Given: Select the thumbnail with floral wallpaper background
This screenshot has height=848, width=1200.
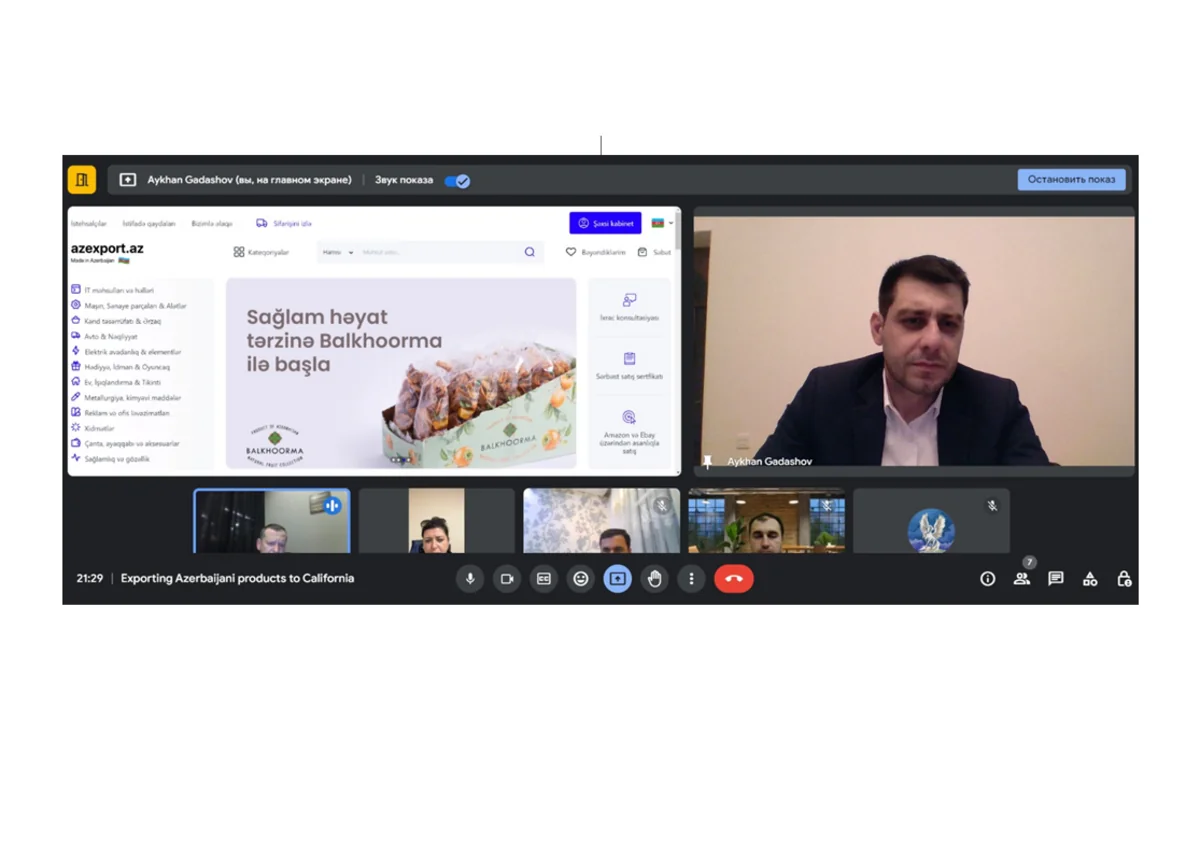Looking at the screenshot, I should 602,521.
